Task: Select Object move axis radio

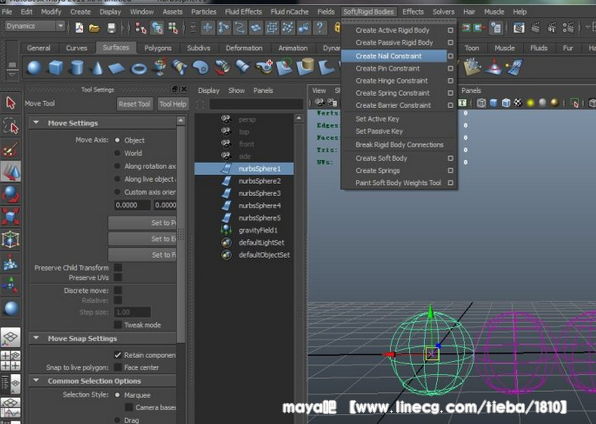Action: coord(117,140)
